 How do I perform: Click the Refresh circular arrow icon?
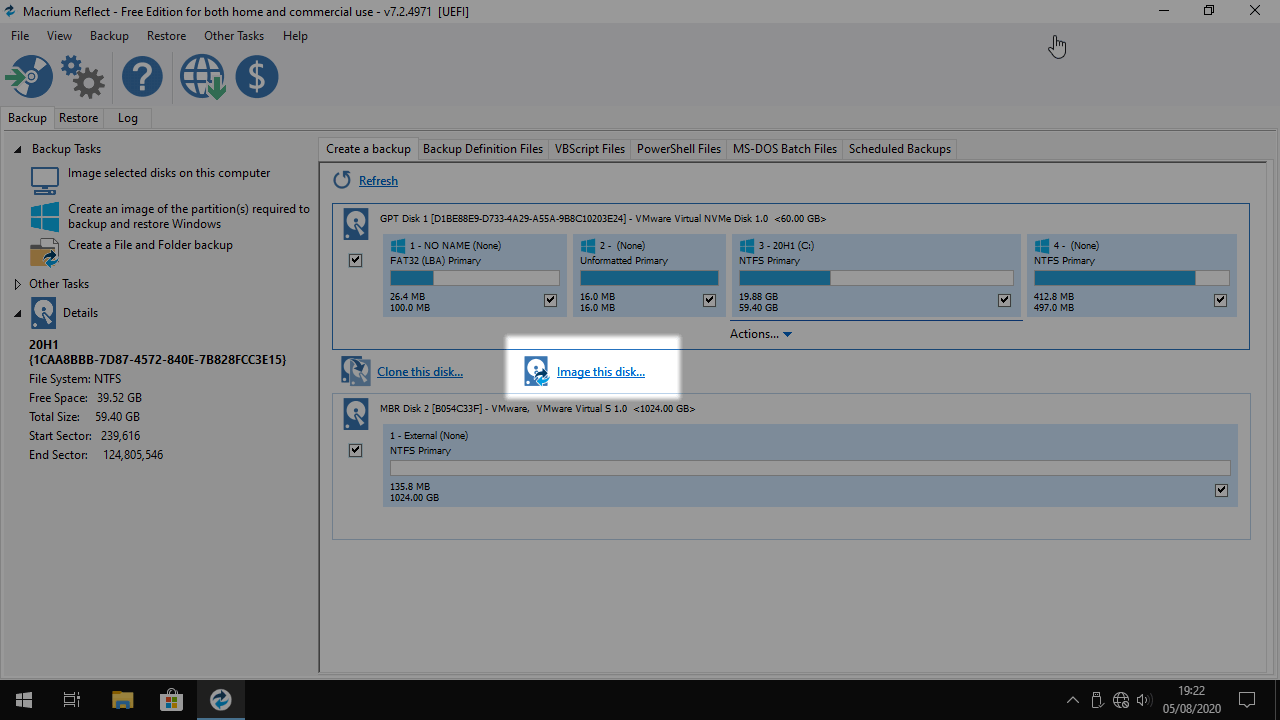click(342, 180)
